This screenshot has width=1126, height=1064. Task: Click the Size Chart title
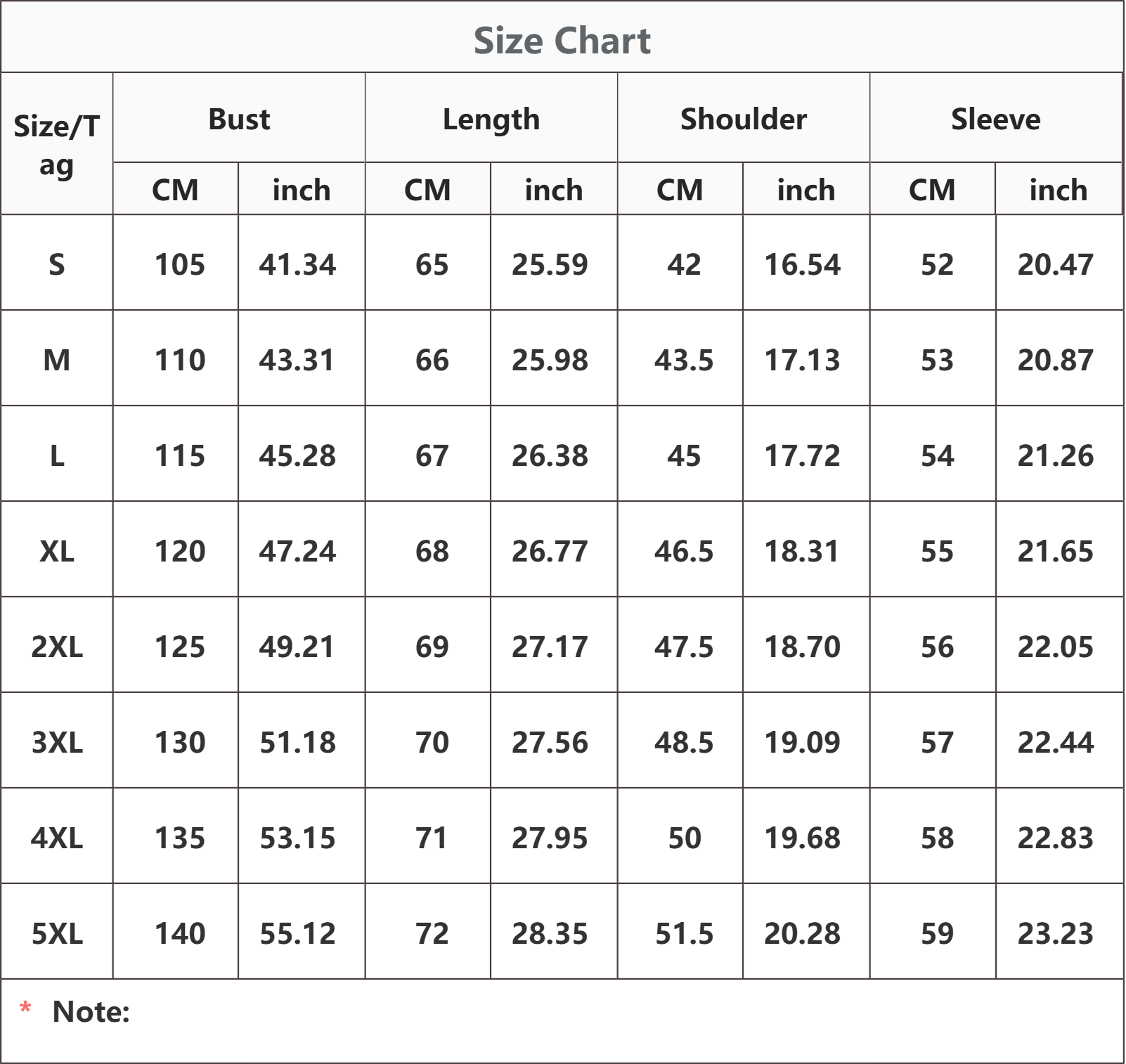pyautogui.click(x=562, y=40)
